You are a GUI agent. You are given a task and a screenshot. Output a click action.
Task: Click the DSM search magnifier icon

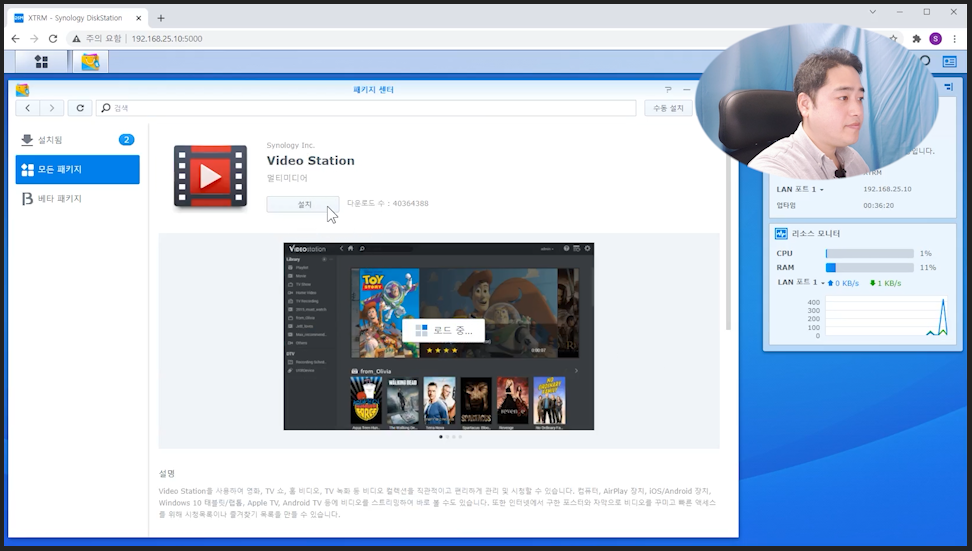[x=925, y=61]
